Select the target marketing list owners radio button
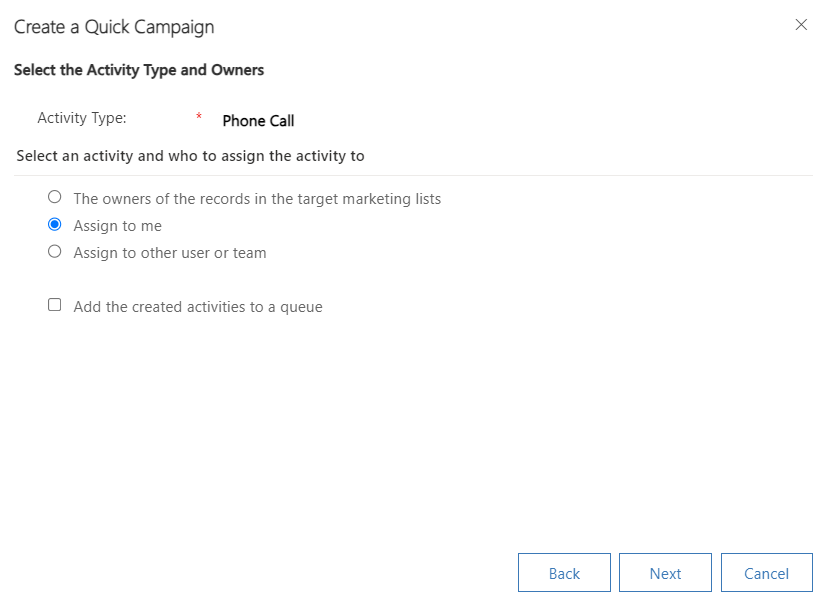The width and height of the screenshot is (827, 605). [55, 197]
